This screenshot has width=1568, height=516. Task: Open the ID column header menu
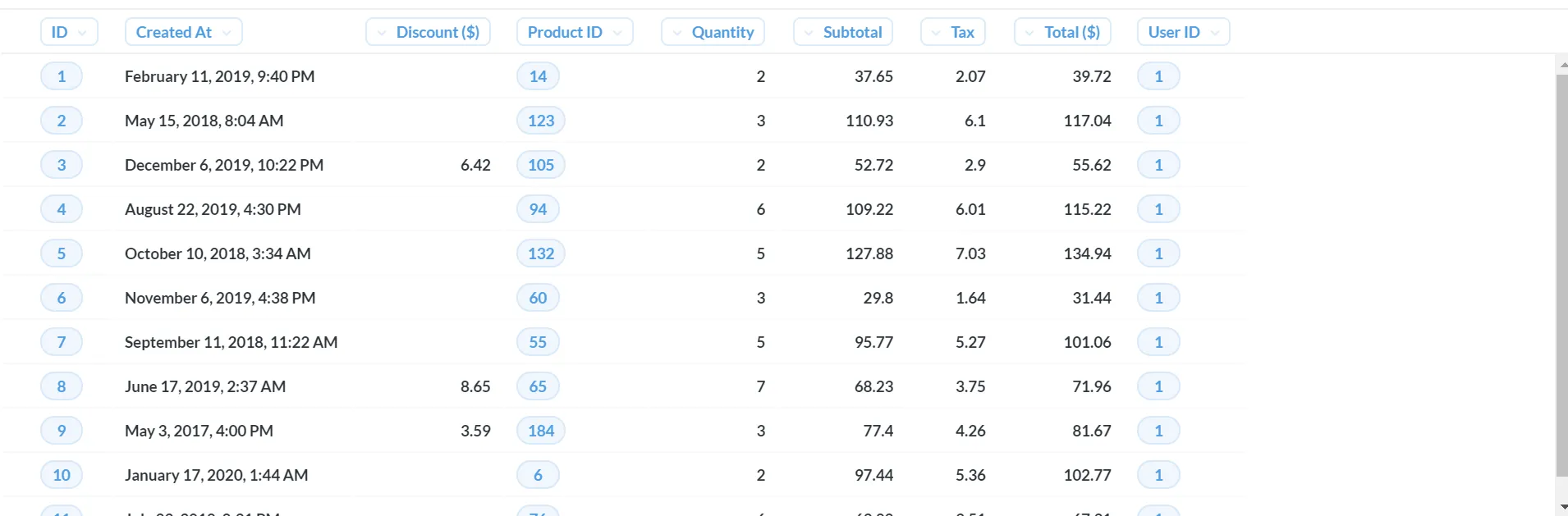pos(69,32)
